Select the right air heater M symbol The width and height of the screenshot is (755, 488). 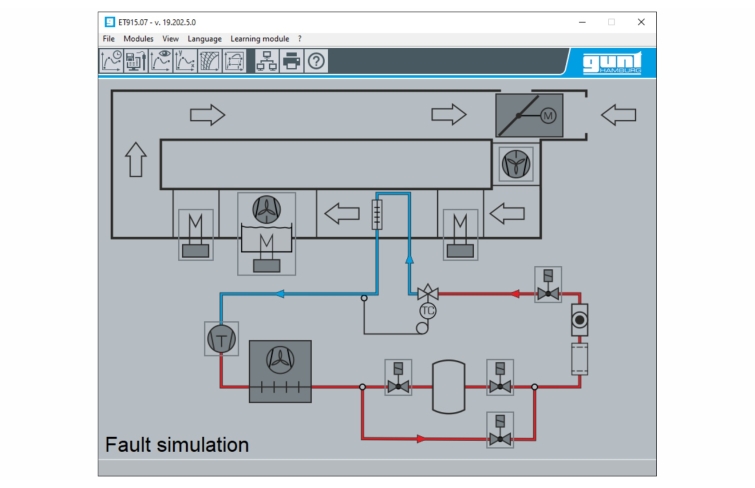point(460,235)
